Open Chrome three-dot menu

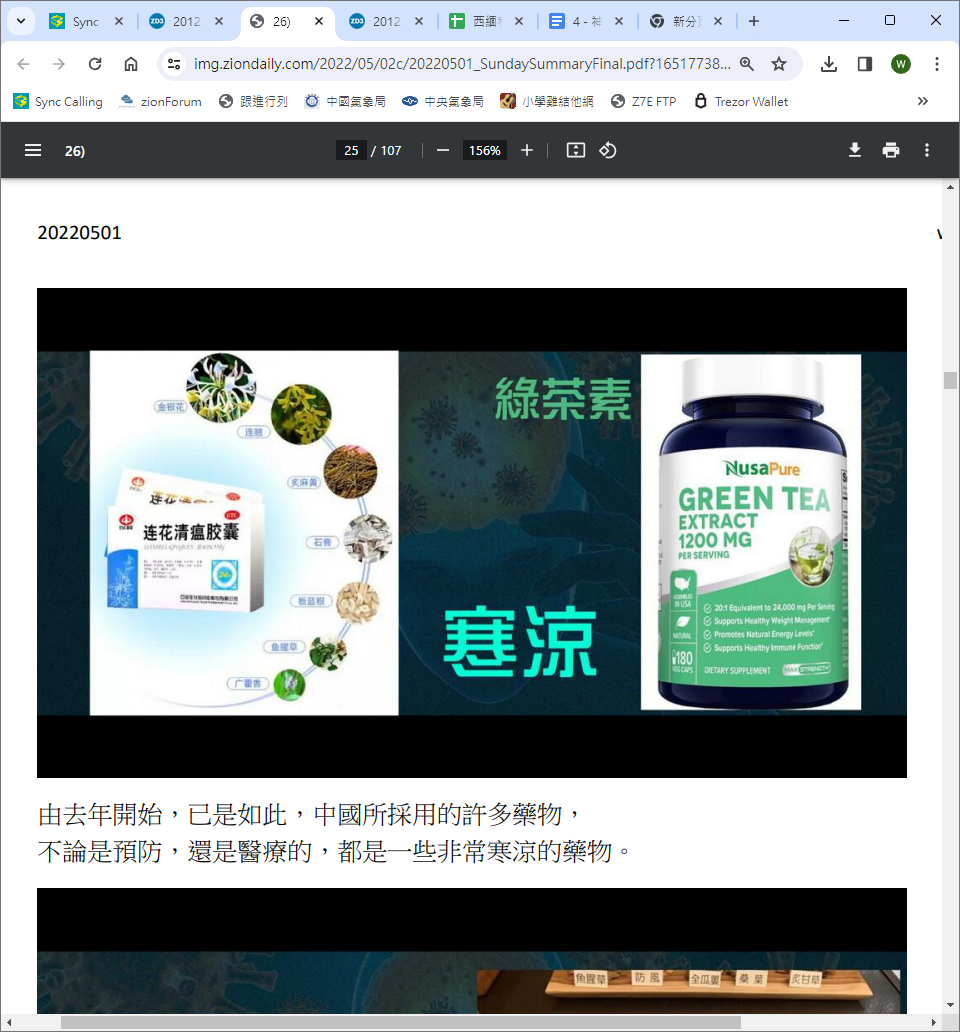pyautogui.click(x=937, y=64)
